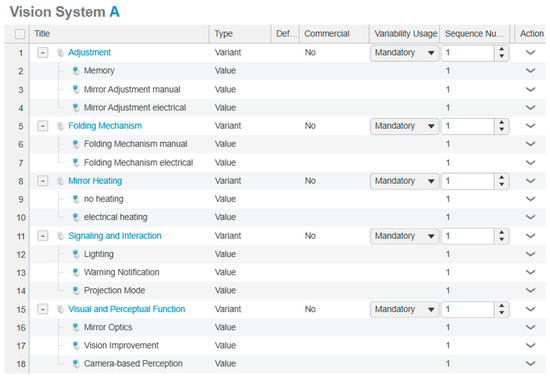Toggle the select-all checkbox in table header
This screenshot has width=550, height=378.
20,34
